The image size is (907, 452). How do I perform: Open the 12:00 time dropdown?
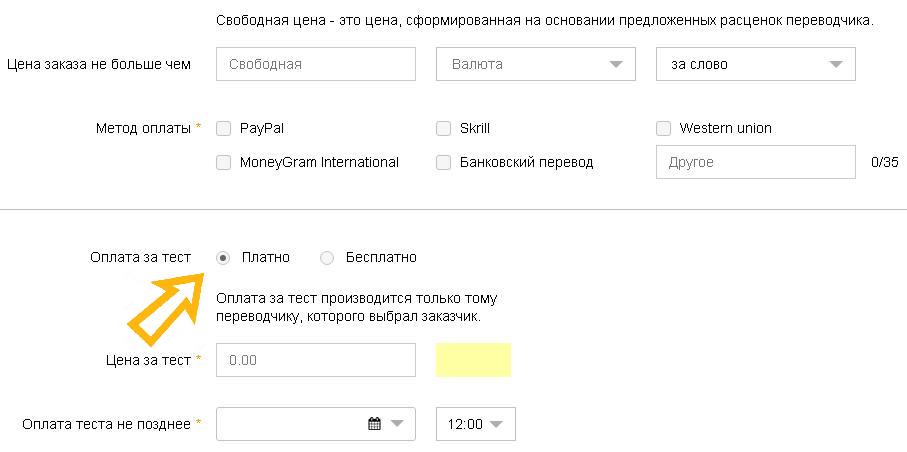click(476, 424)
